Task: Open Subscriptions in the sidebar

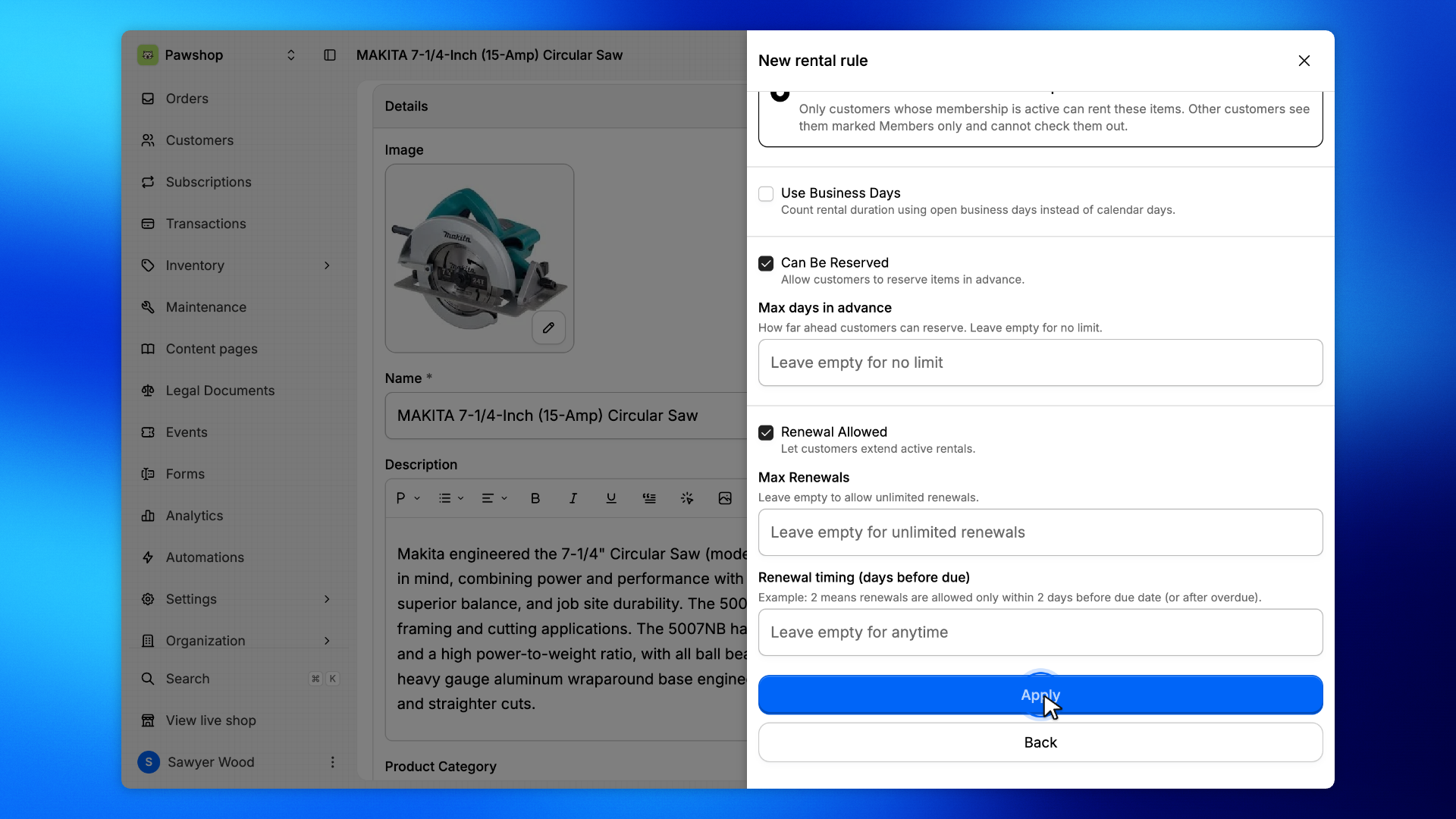Action: (x=240, y=182)
